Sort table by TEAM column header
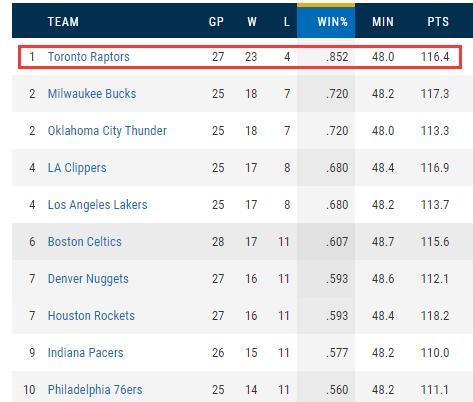This screenshot has width=473, height=402. (x=63, y=22)
